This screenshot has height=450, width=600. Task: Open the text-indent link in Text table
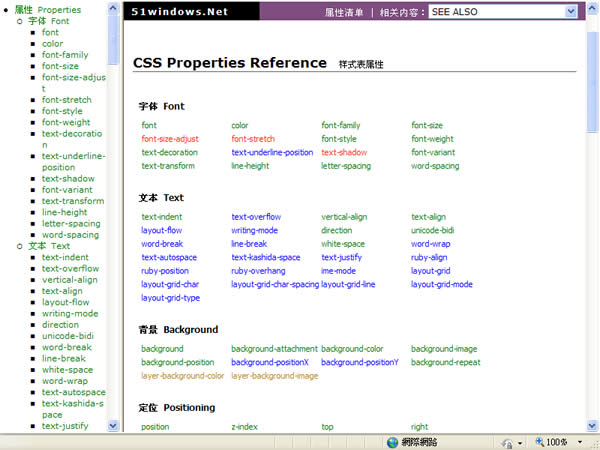click(161, 217)
